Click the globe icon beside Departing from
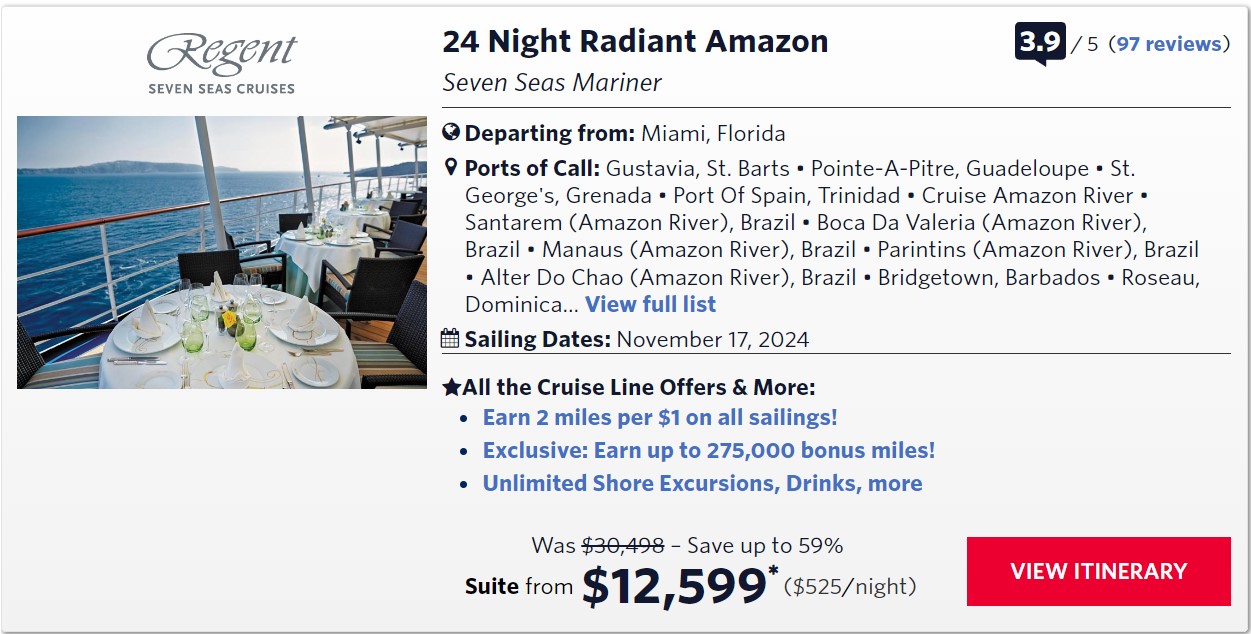 point(451,133)
